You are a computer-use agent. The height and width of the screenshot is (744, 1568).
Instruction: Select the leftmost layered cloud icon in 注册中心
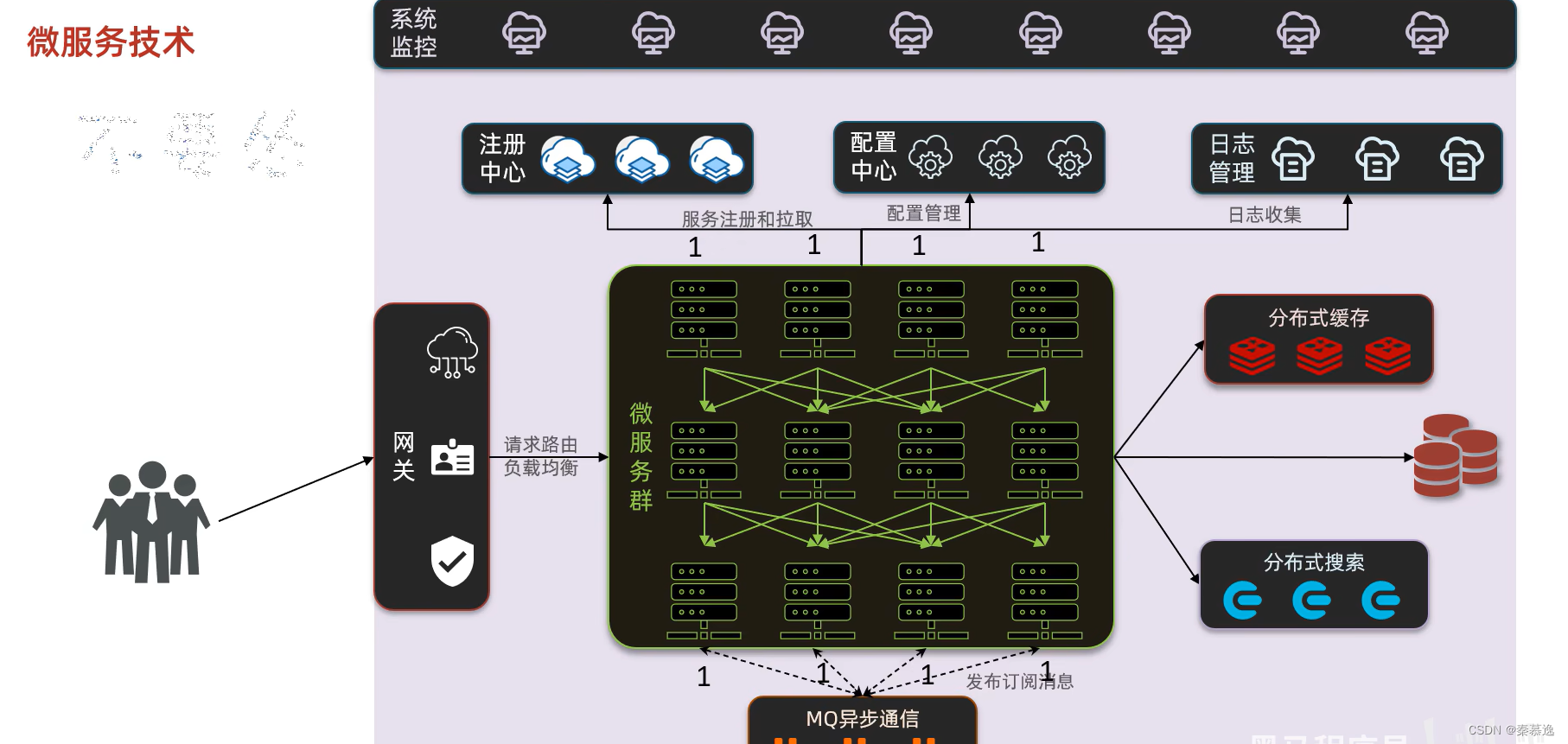[568, 159]
